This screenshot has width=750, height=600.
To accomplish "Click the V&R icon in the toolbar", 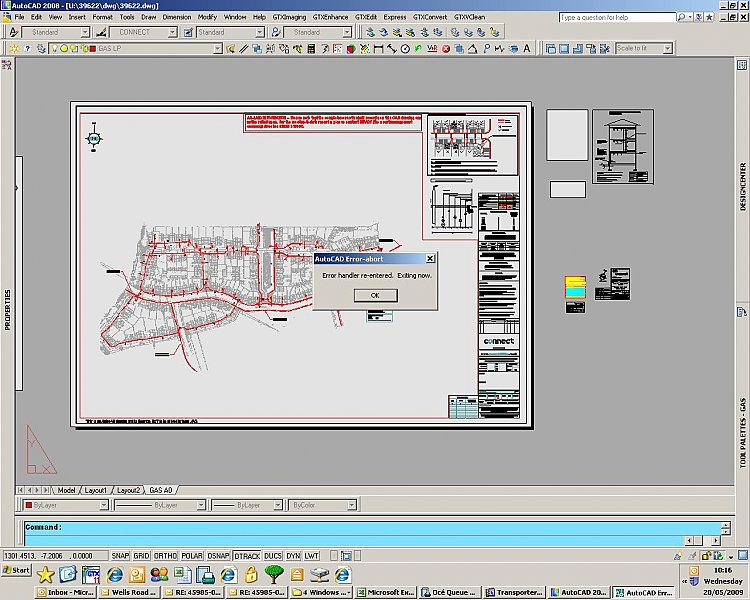I will (x=432, y=48).
